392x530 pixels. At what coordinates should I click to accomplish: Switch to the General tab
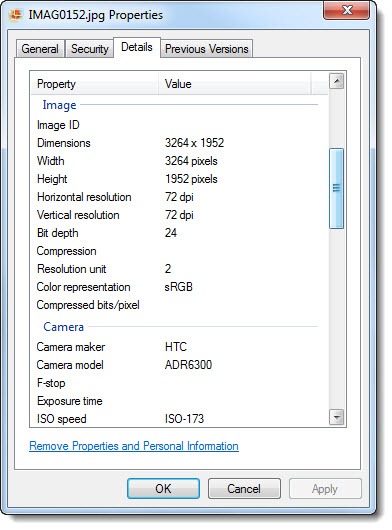coord(40,49)
